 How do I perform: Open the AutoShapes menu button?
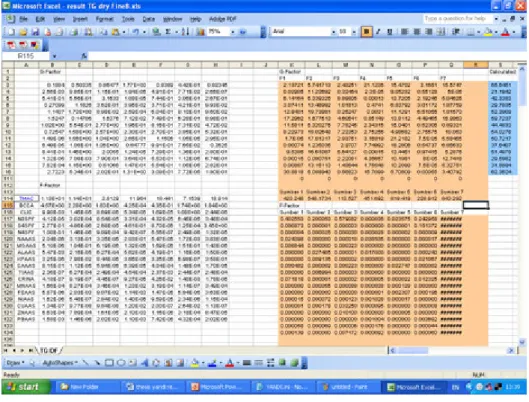(60, 363)
